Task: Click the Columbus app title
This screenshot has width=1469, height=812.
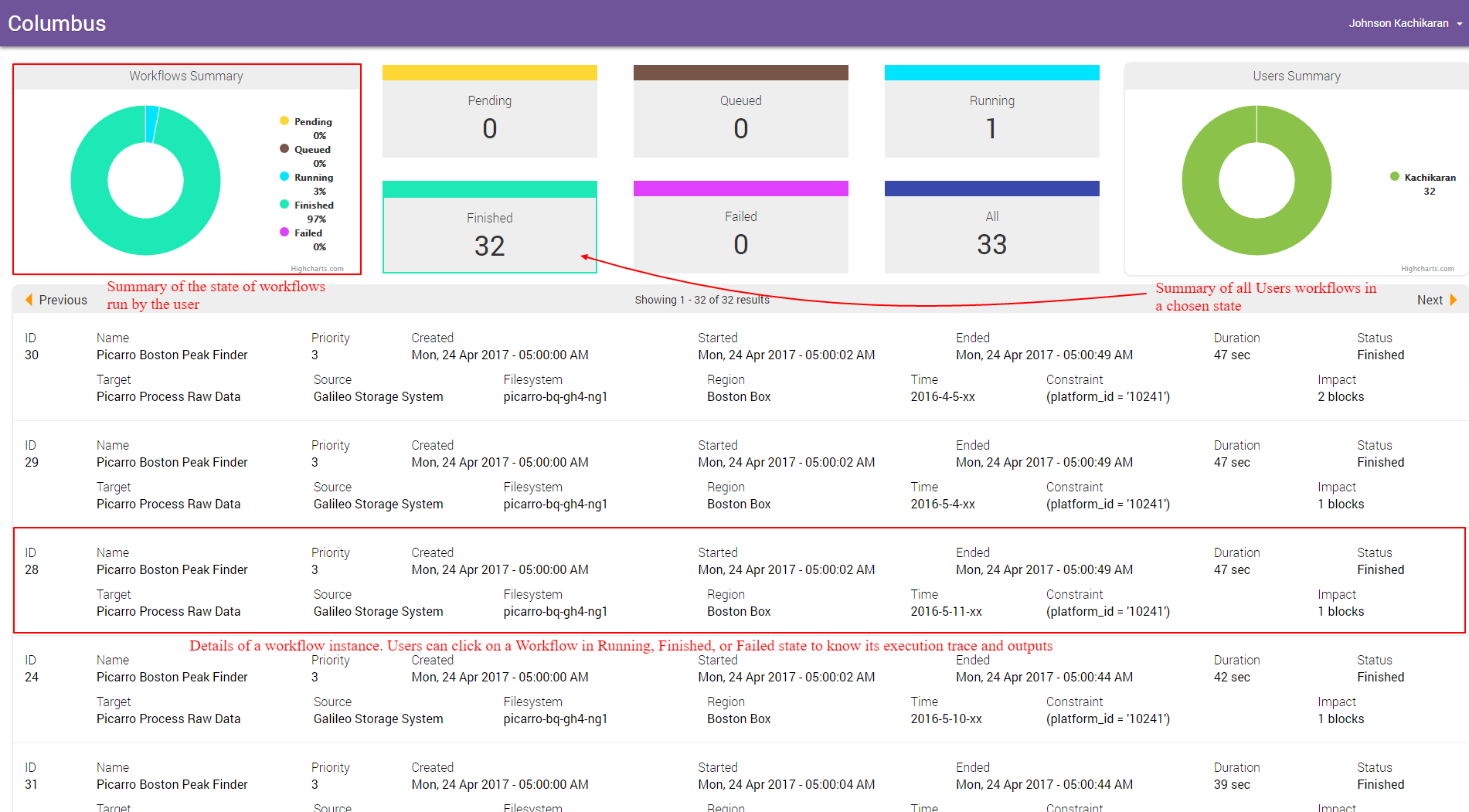Action: click(x=57, y=23)
